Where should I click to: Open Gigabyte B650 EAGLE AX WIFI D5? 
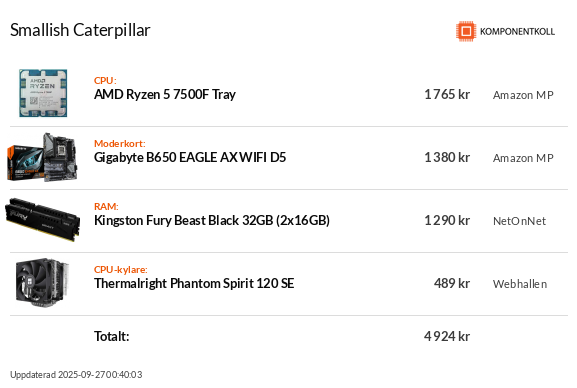[x=190, y=158]
